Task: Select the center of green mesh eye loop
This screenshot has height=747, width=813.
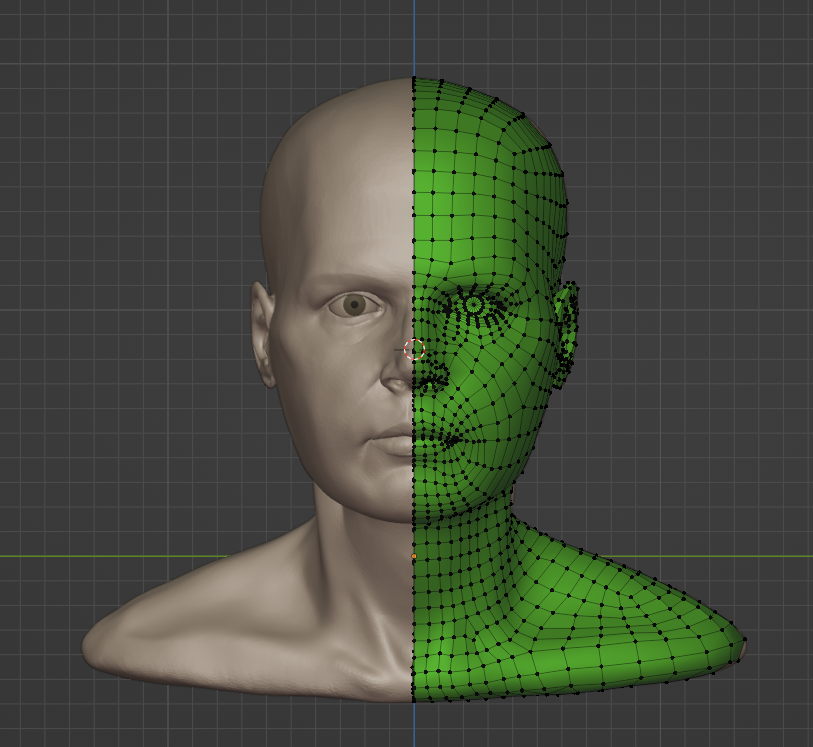Action: pyautogui.click(x=474, y=303)
